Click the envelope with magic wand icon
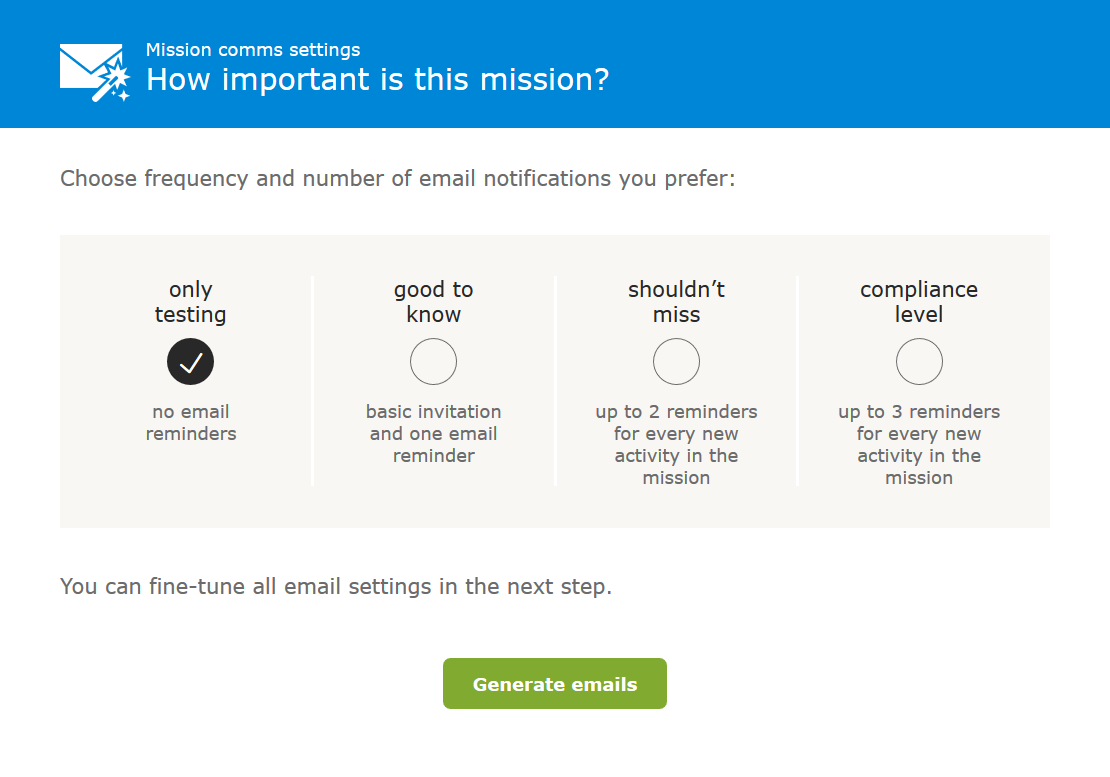 tap(95, 72)
